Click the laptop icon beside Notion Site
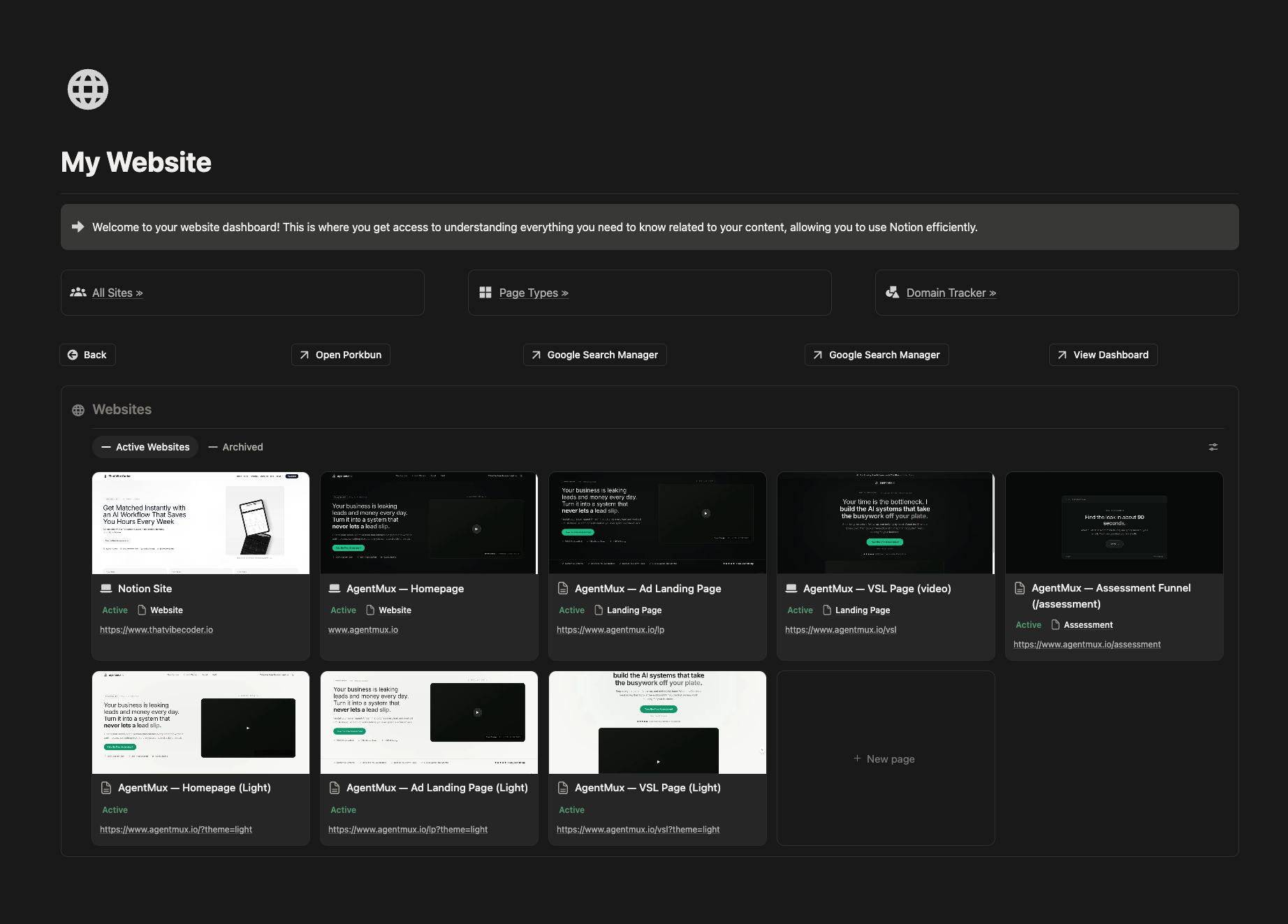Viewport: 1288px width, 924px height. pos(106,588)
